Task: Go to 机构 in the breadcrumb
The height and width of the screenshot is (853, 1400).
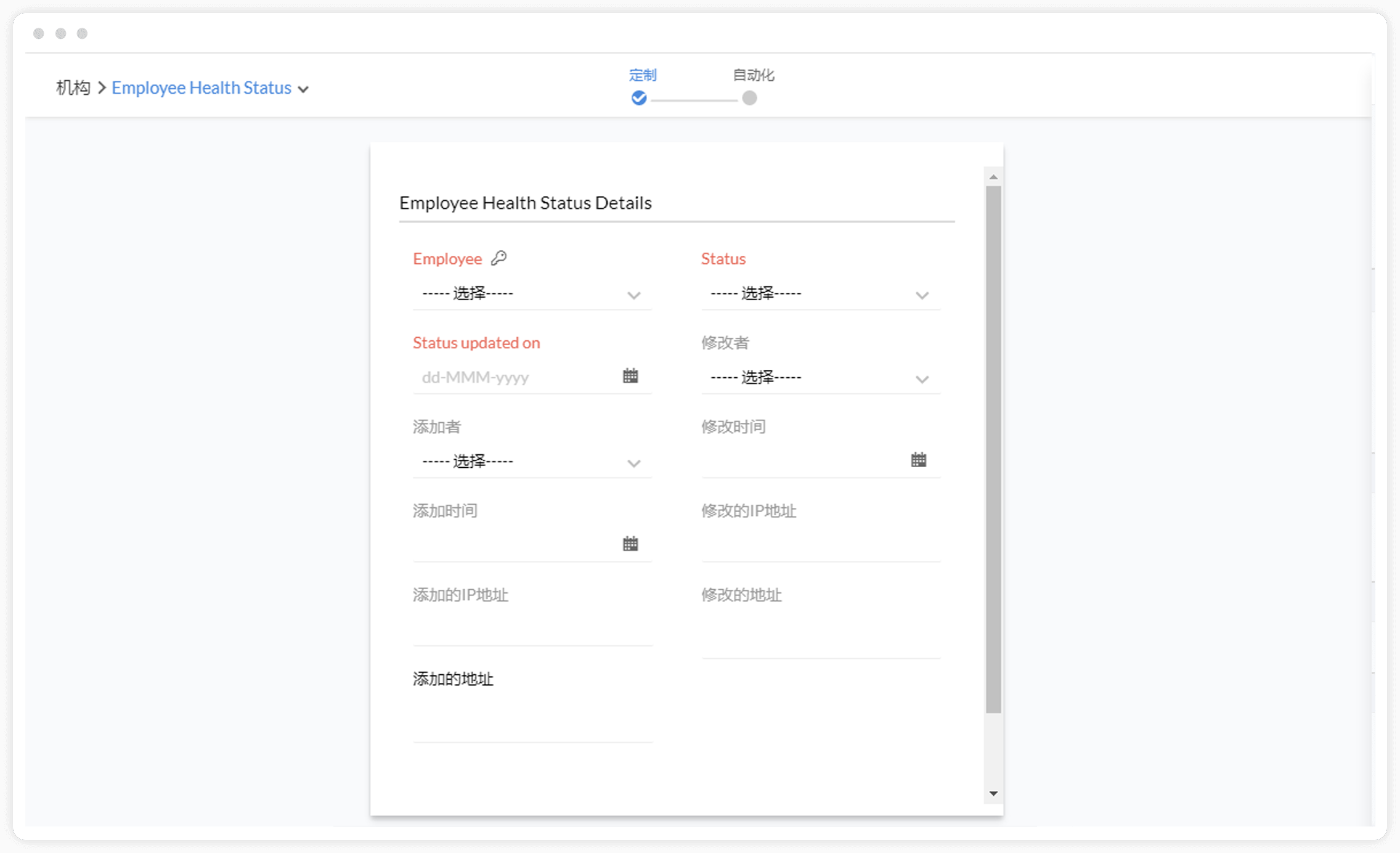Action: click(73, 88)
